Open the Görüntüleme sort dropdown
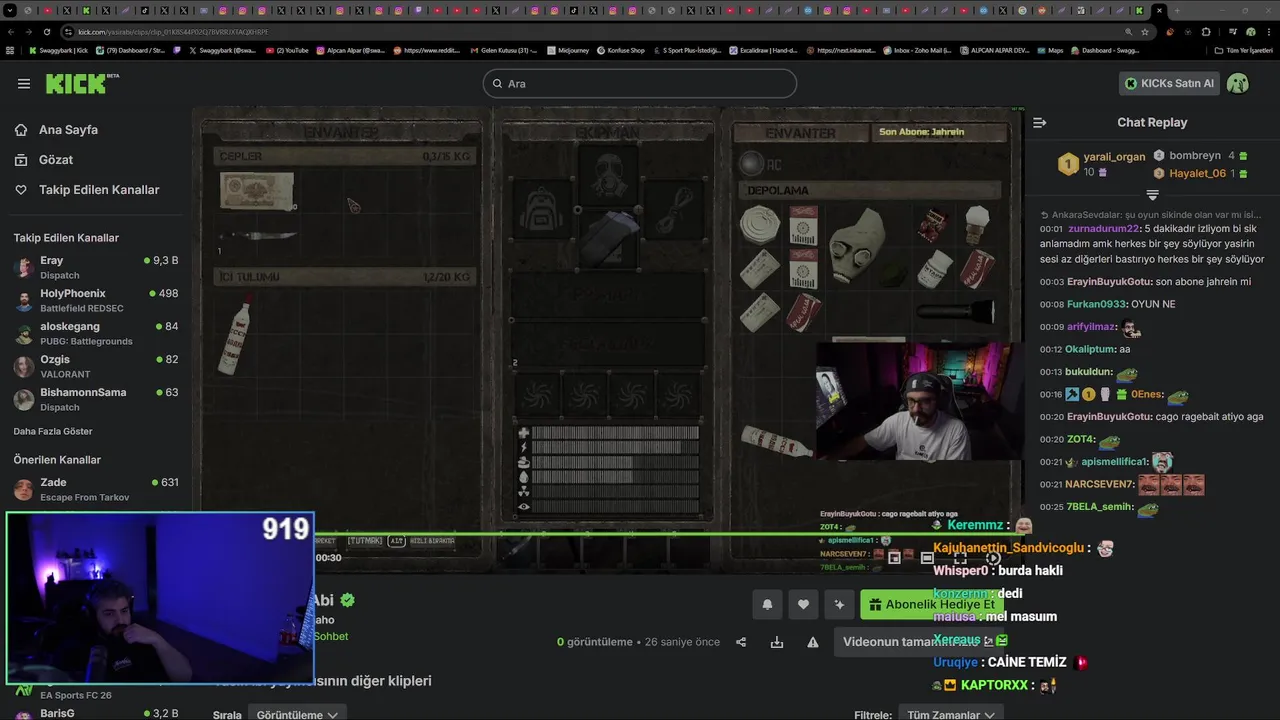Screen dimensions: 1280x720 pos(297,714)
